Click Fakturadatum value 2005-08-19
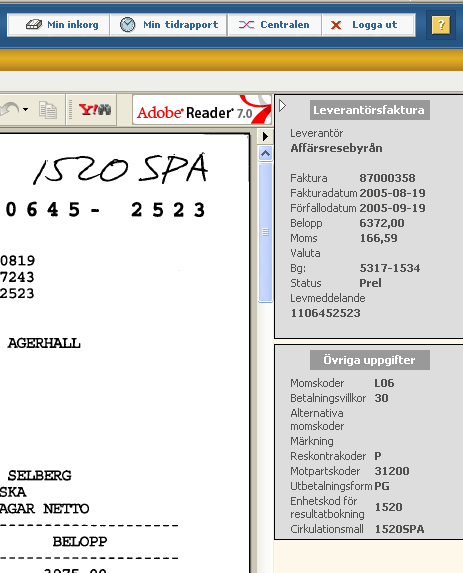Image resolution: width=463 pixels, height=573 pixels. tap(392, 193)
